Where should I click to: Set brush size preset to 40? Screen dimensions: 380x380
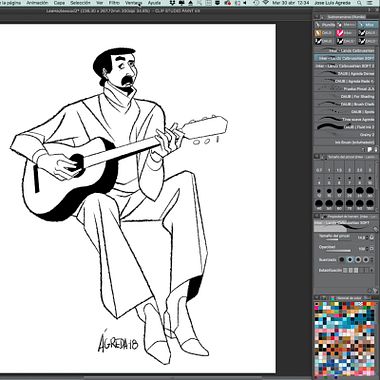[319, 205]
